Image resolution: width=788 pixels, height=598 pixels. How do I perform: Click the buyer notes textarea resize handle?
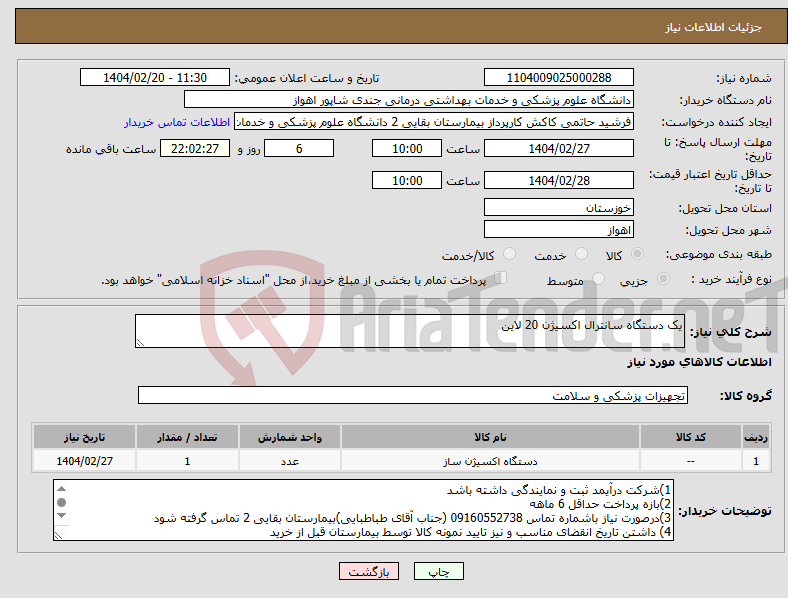58,535
